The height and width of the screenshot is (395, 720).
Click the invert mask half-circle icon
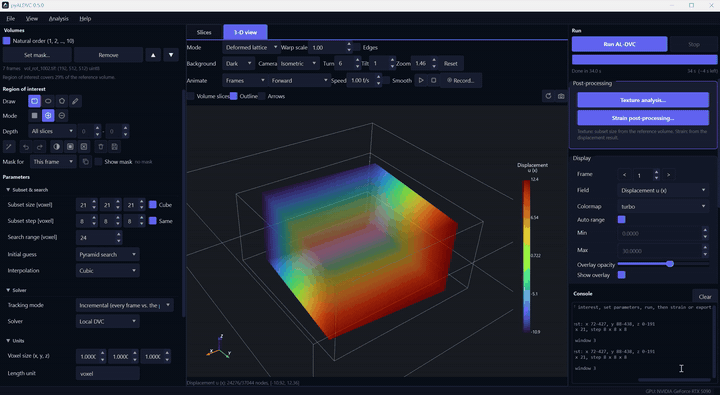pos(56,147)
